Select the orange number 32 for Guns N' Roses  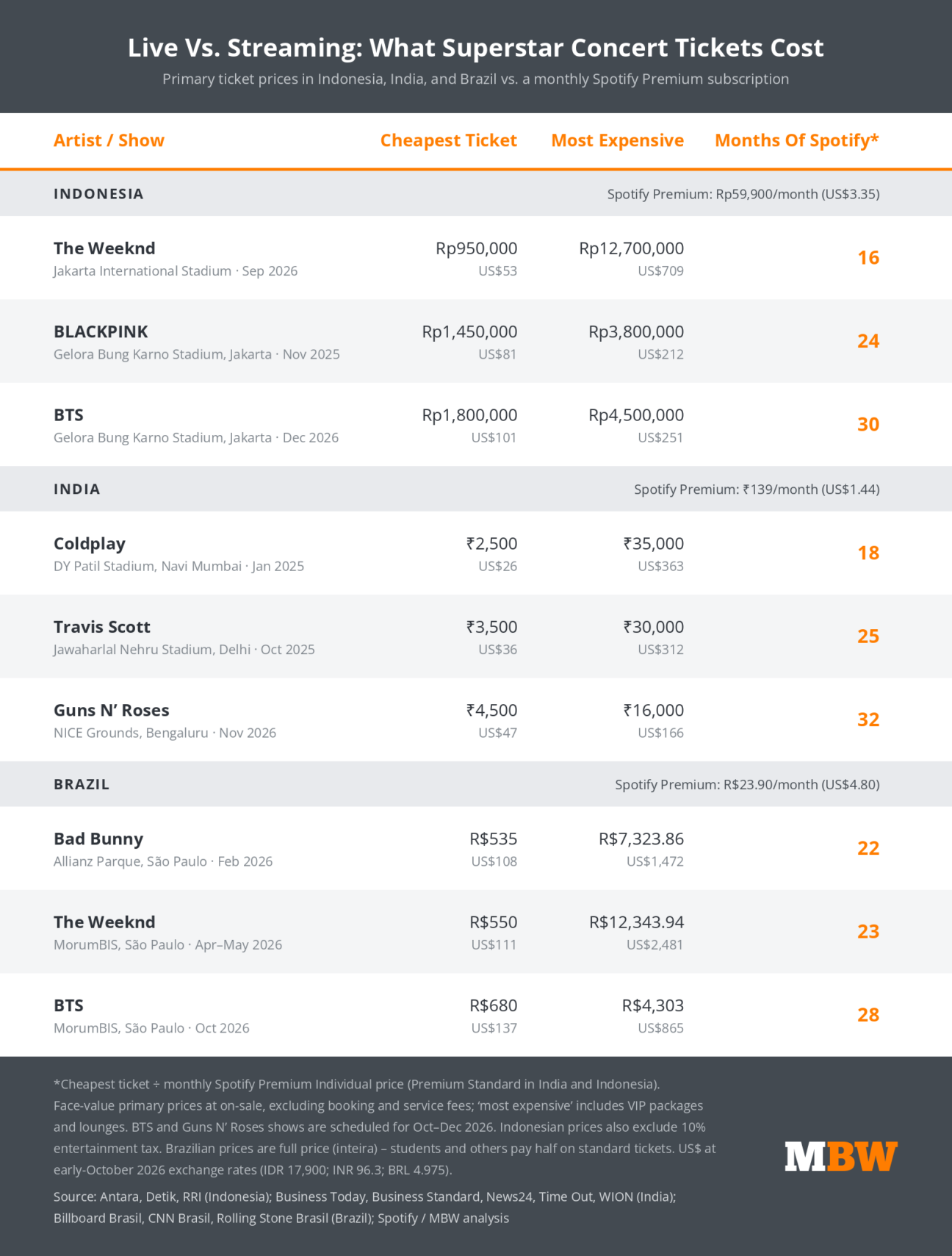tap(868, 719)
